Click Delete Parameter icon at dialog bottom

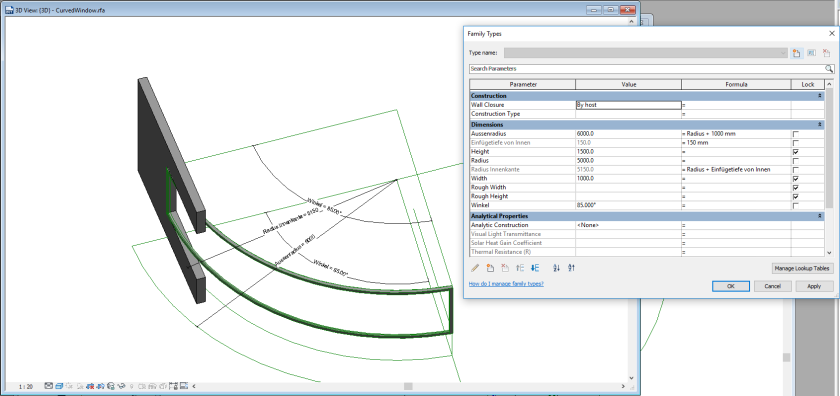tap(505, 268)
